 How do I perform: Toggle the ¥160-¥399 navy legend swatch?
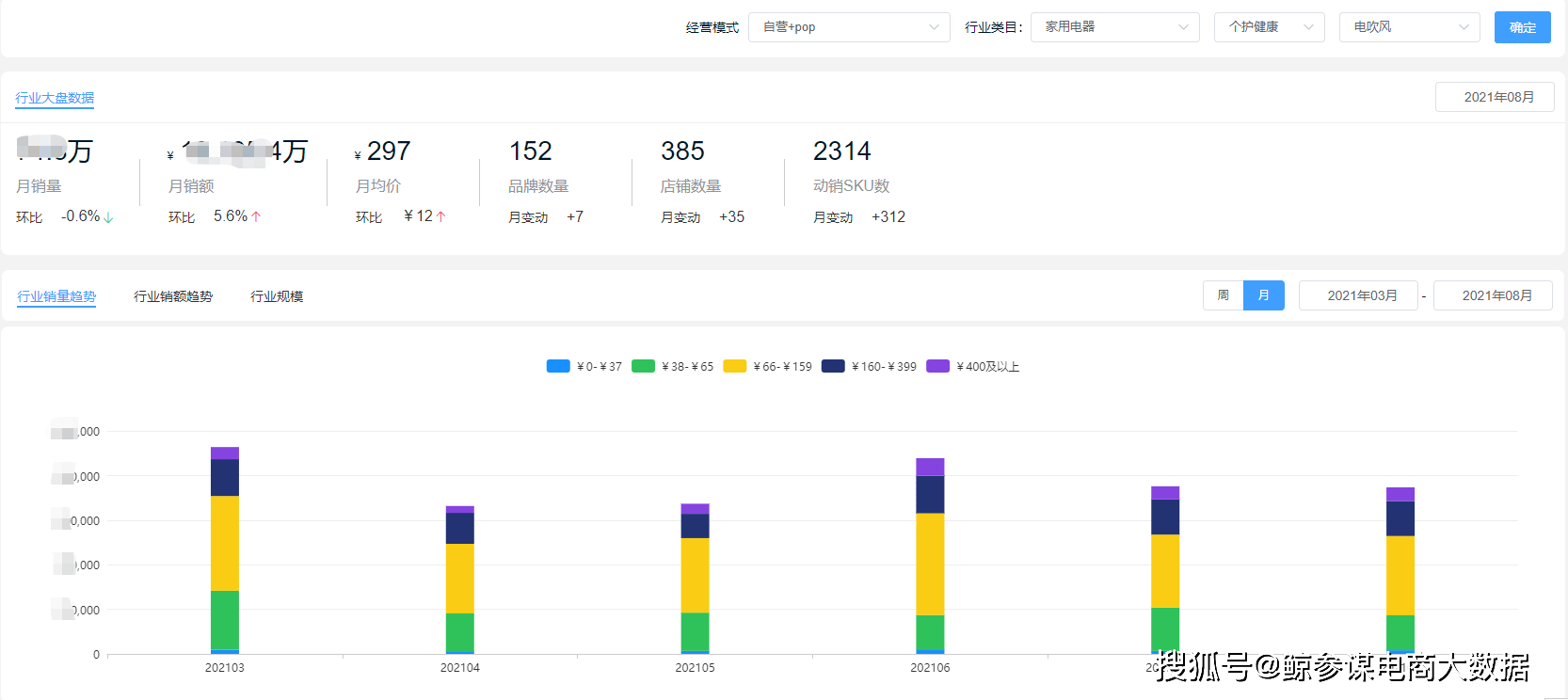833,366
